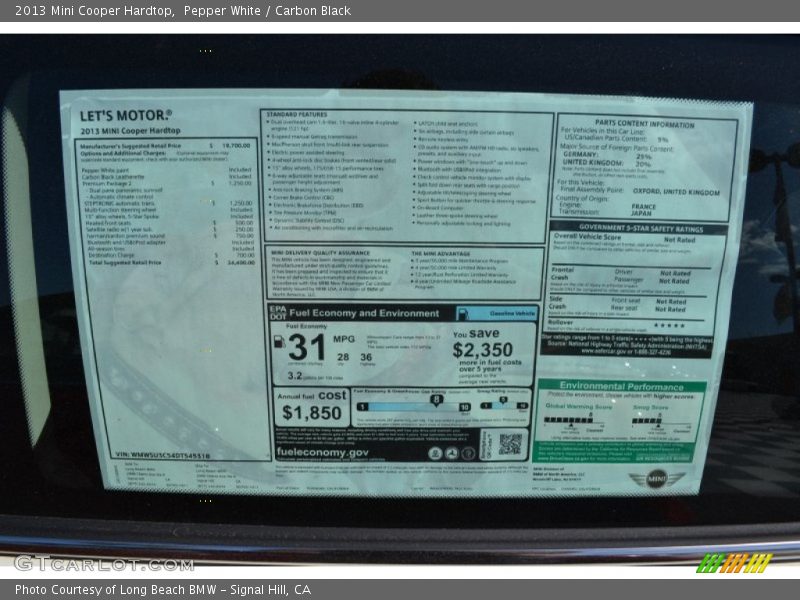Click the 5 marker on the Smog Rating scale
This screenshot has width=800, height=600.
503,400
